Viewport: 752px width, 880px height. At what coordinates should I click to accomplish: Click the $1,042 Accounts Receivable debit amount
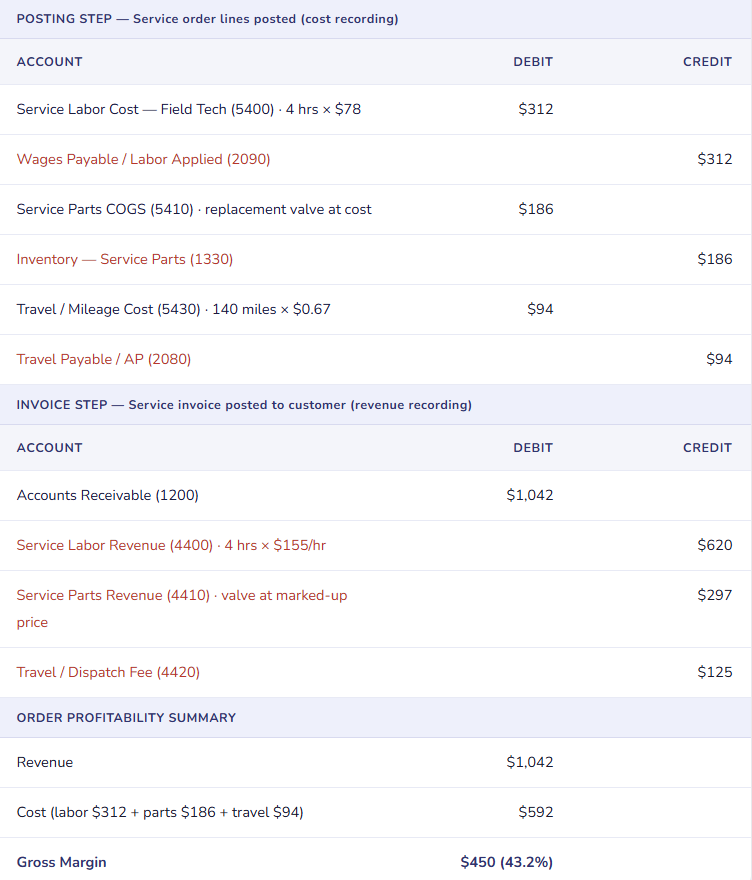point(529,495)
